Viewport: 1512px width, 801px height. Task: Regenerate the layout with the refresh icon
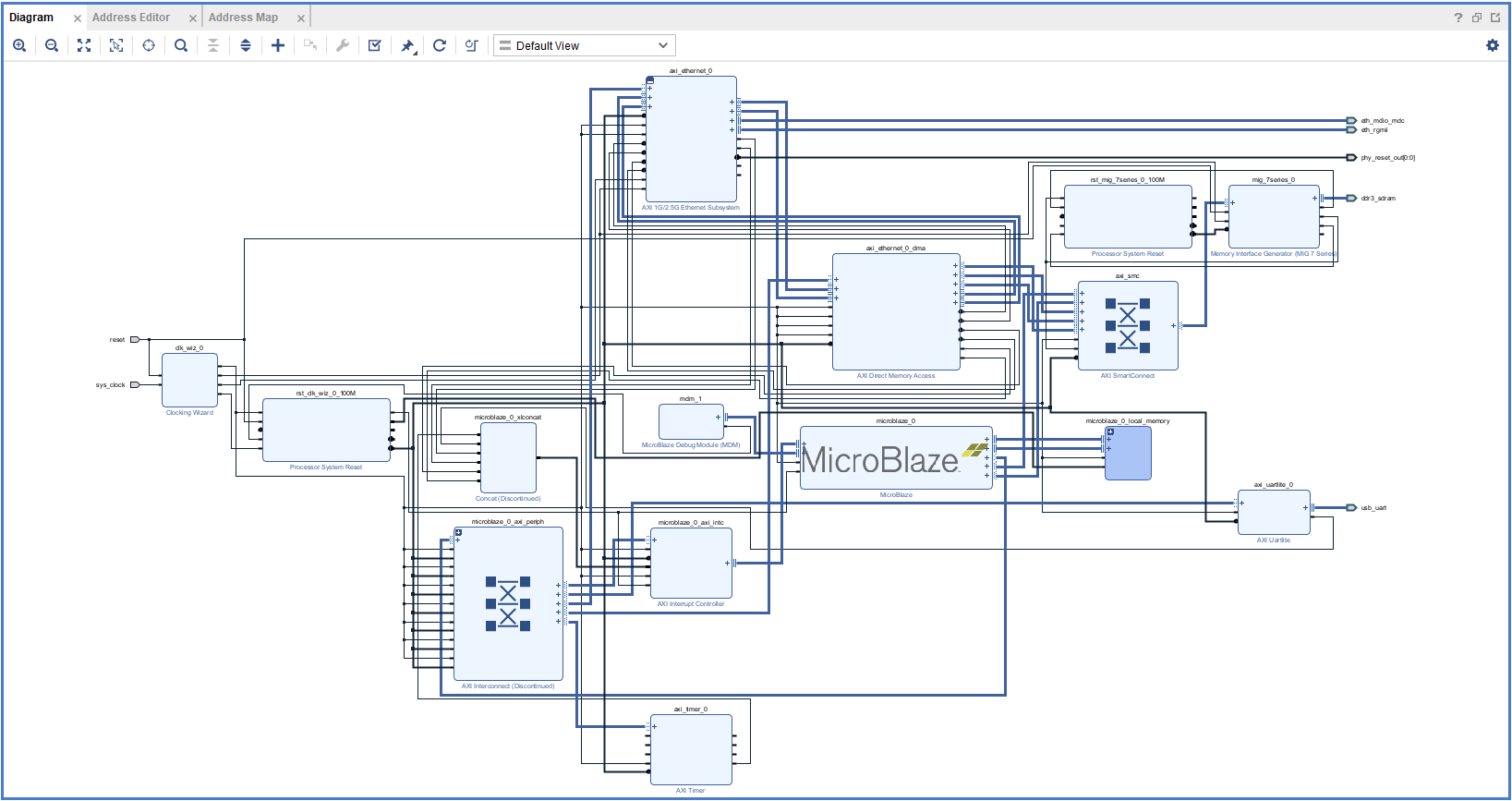tap(440, 45)
